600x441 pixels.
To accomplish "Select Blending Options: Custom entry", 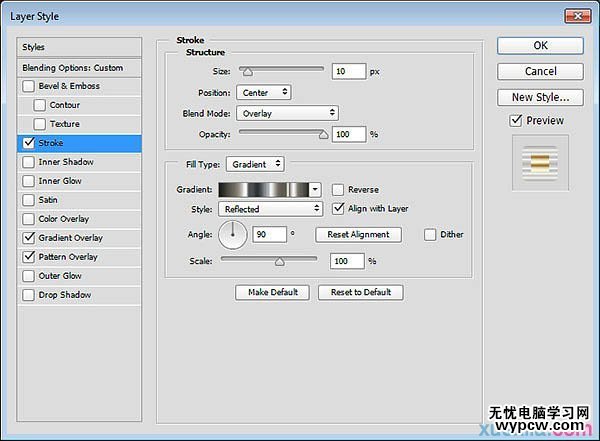I will click(x=79, y=68).
